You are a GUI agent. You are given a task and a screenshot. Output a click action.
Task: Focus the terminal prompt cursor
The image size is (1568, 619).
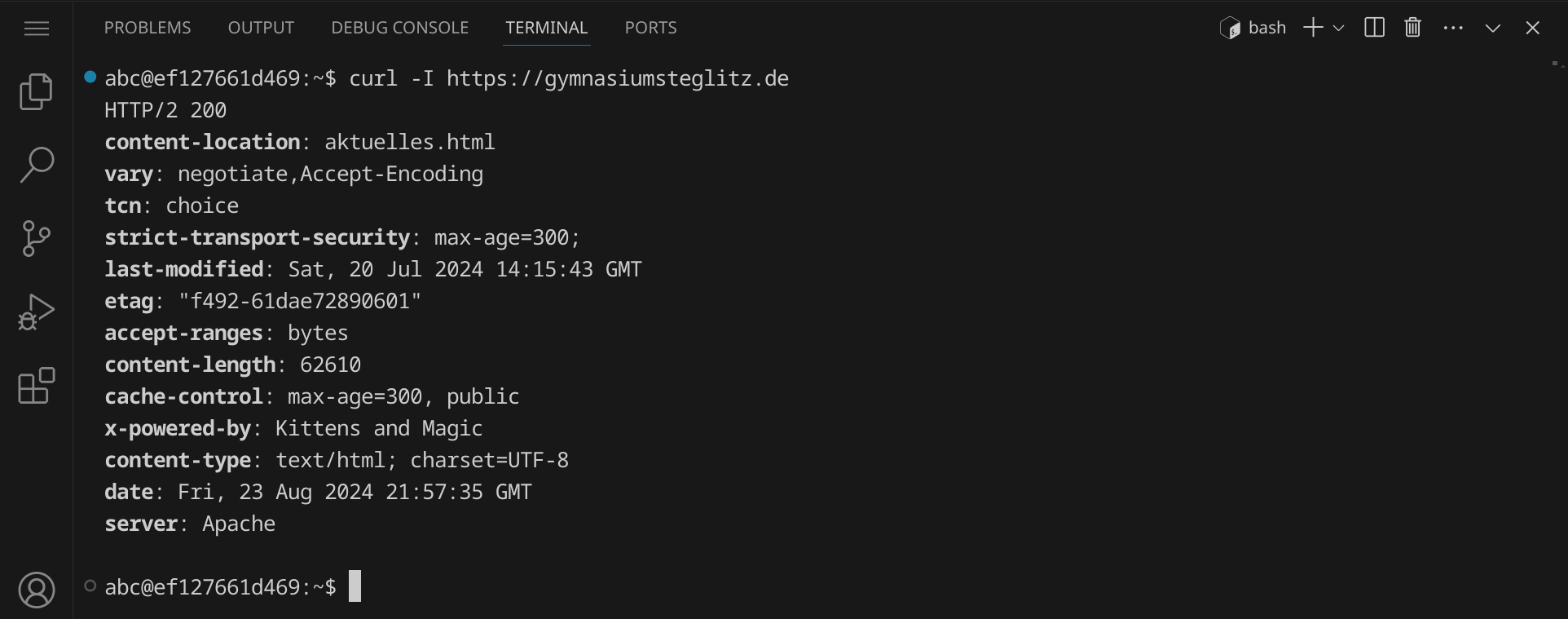[355, 586]
